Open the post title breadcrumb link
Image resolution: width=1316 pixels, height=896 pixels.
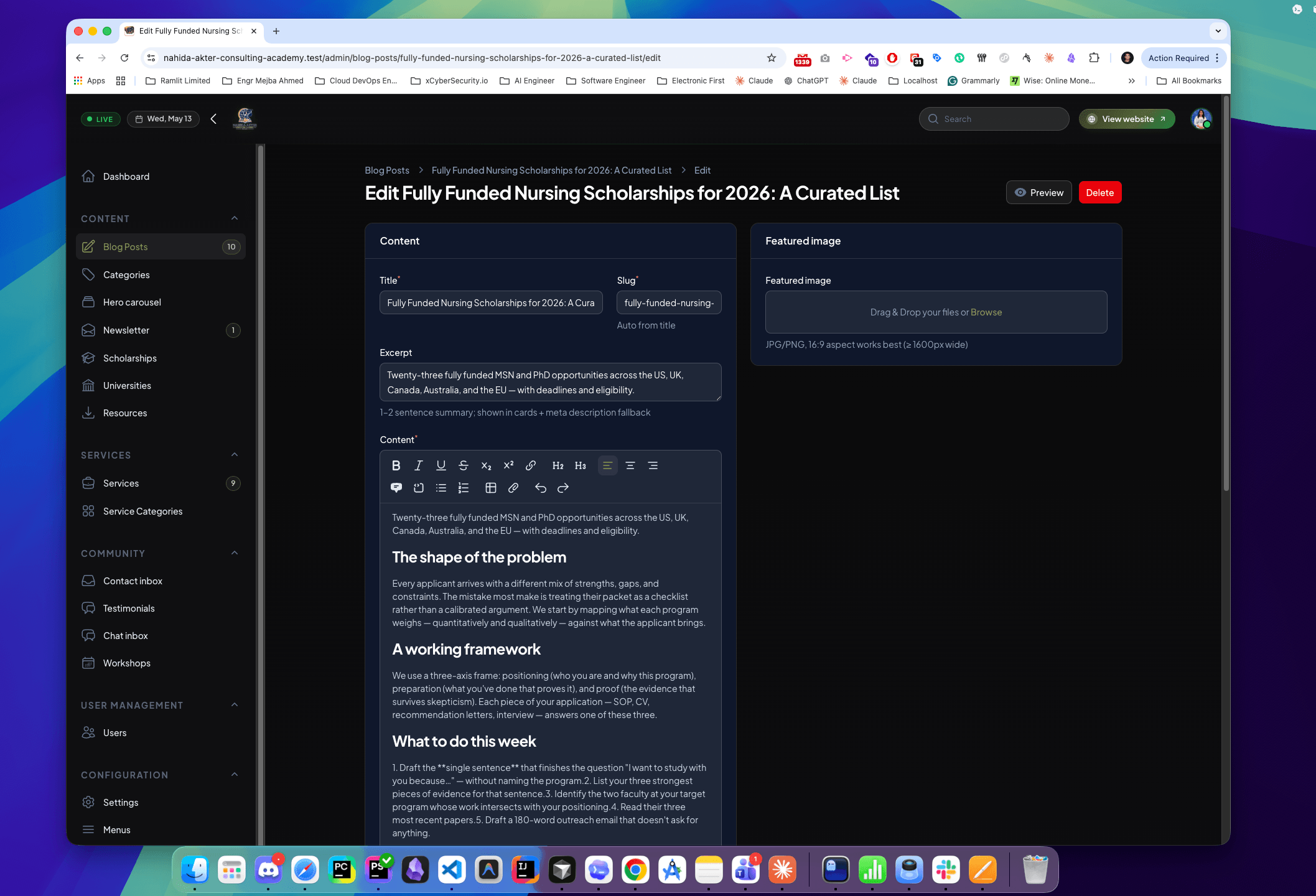tap(551, 170)
